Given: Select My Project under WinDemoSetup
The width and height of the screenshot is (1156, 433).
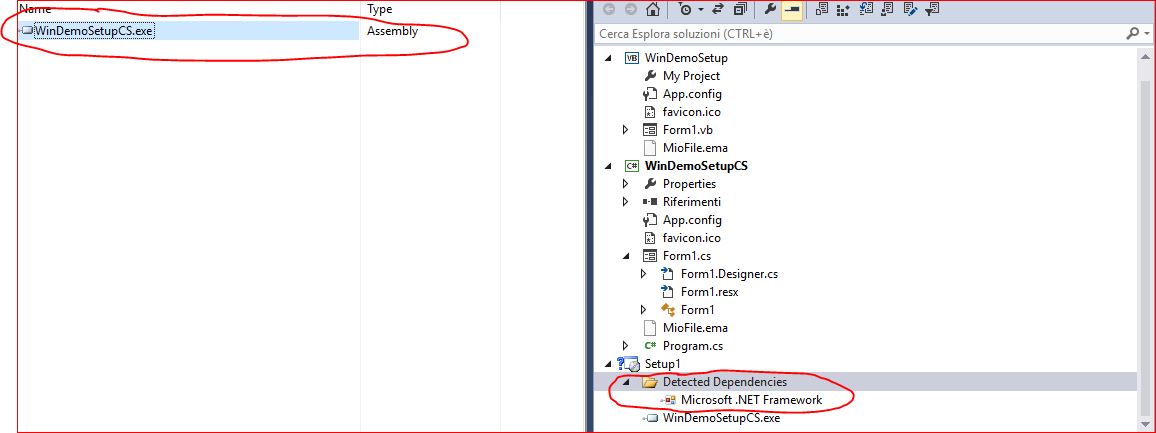Looking at the screenshot, I should (x=691, y=76).
